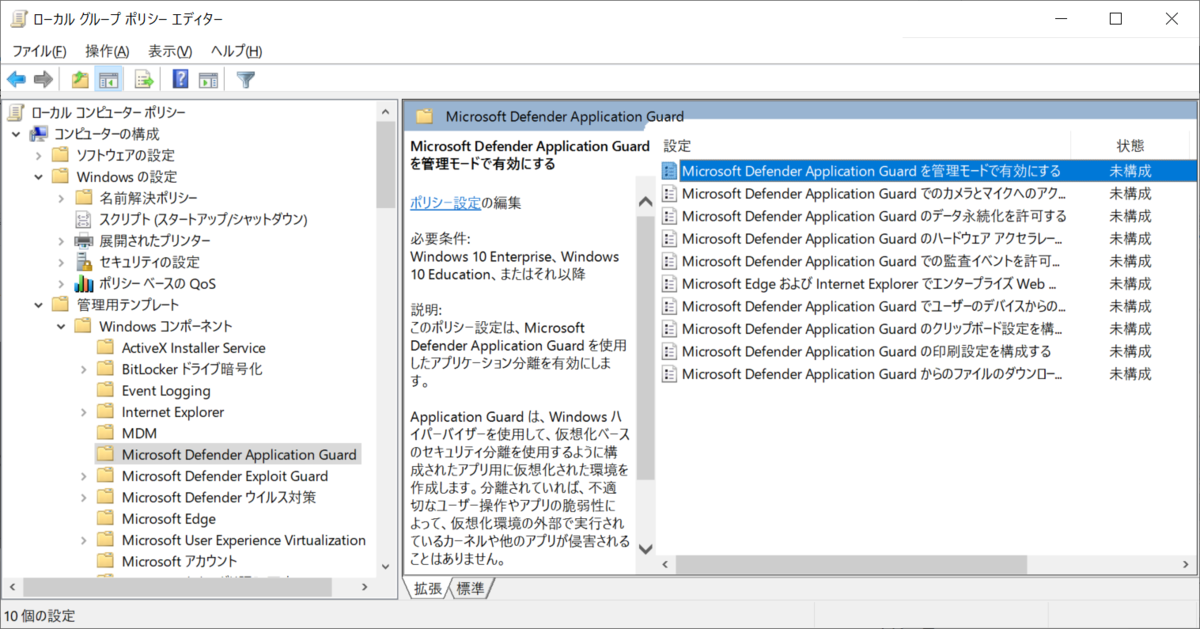Select the Microsoft アカウント tree folder
The width and height of the screenshot is (1200, 629).
[x=180, y=562]
